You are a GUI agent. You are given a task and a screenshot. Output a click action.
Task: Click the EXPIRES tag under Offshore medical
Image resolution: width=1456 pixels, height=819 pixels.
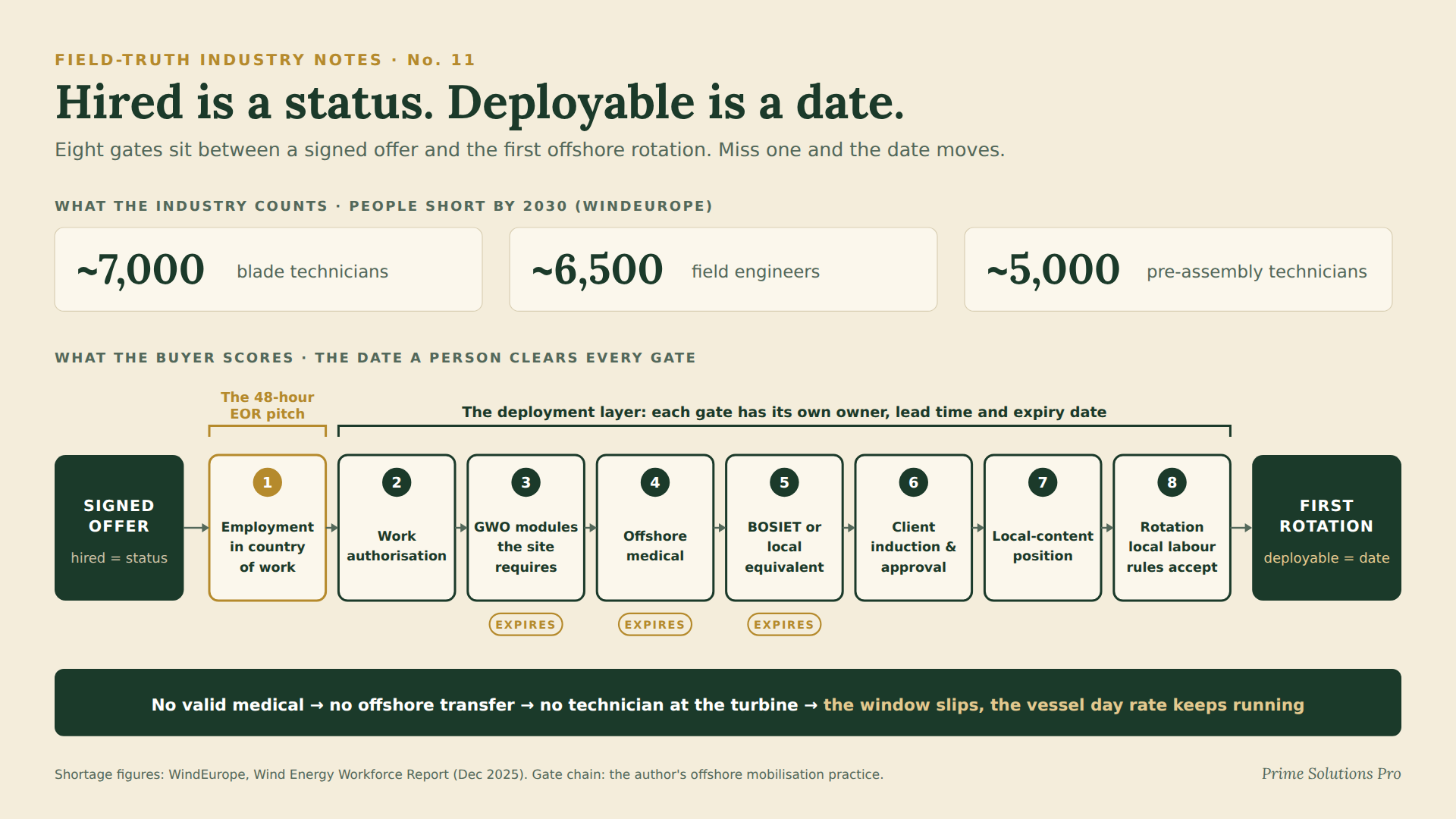coord(655,624)
